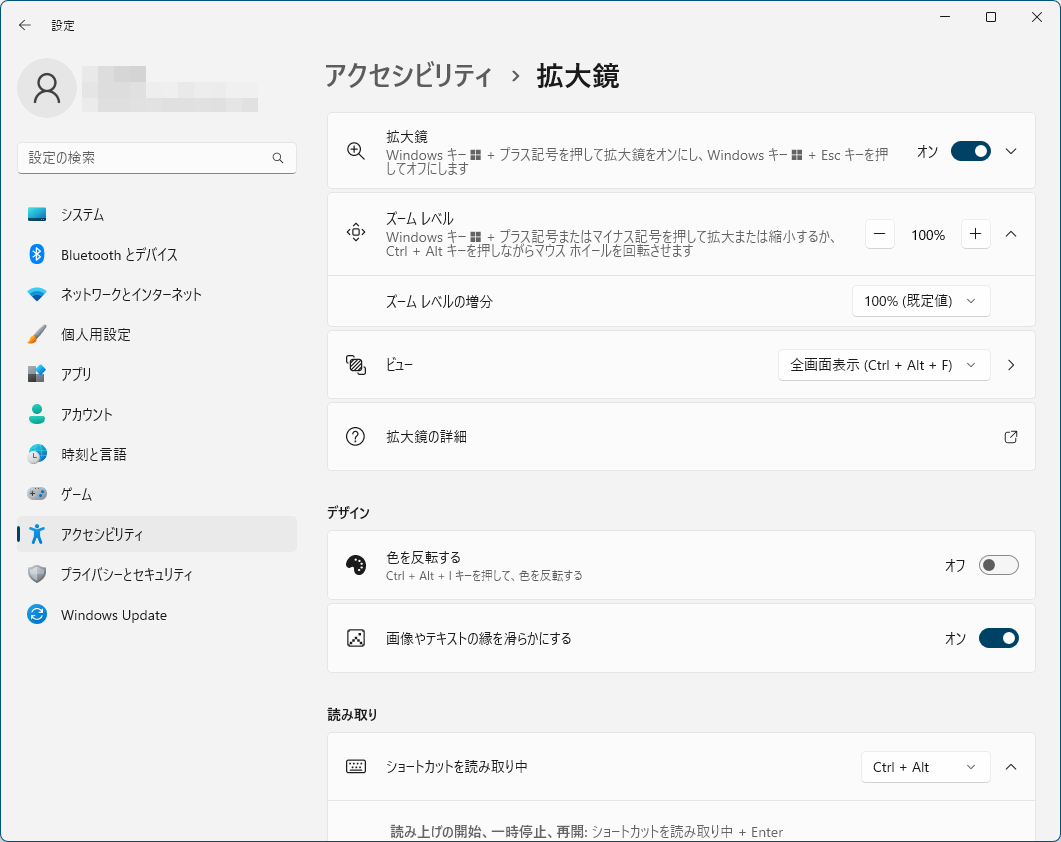This screenshot has height=842, width=1061.
Task: Click the システム monitor icon in sidebar
Action: 37,215
